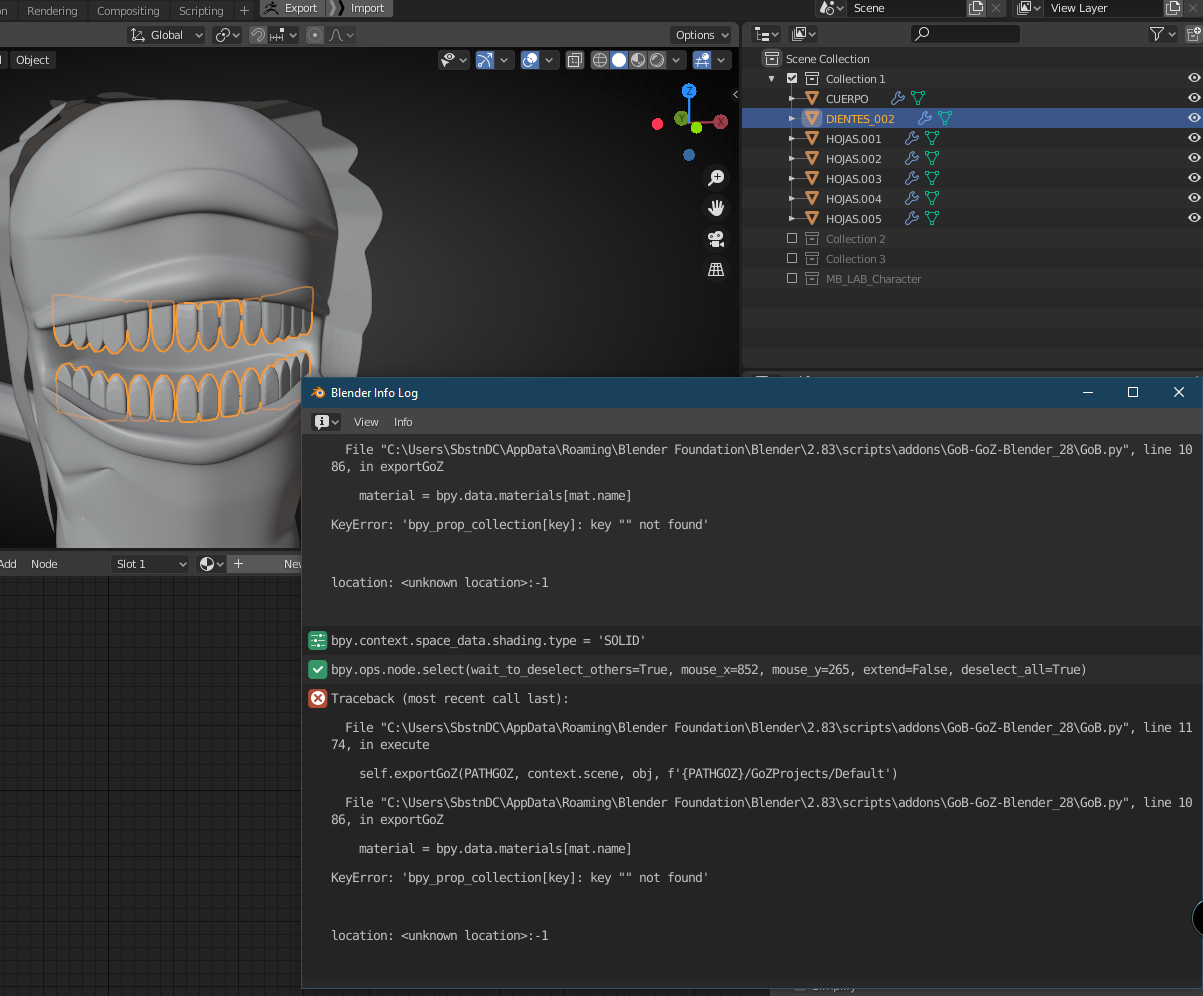Enable the MB_LAB_Character collection checkbox
This screenshot has height=996, width=1203.
pos(792,279)
